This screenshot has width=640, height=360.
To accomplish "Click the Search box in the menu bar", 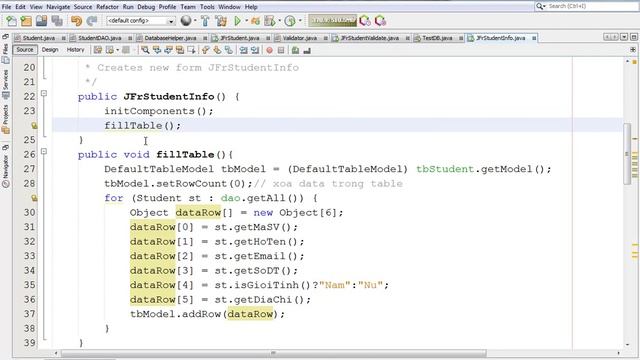I will click(x=588, y=6).
